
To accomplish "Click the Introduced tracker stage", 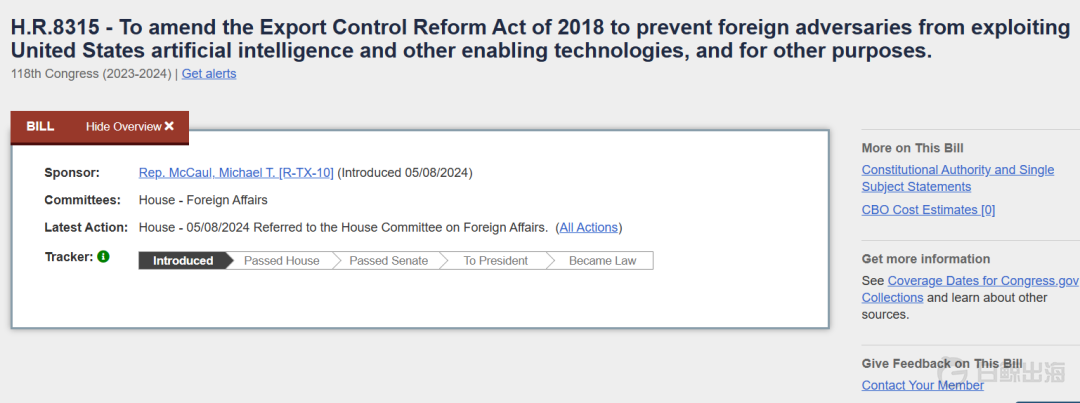I will tap(183, 261).
